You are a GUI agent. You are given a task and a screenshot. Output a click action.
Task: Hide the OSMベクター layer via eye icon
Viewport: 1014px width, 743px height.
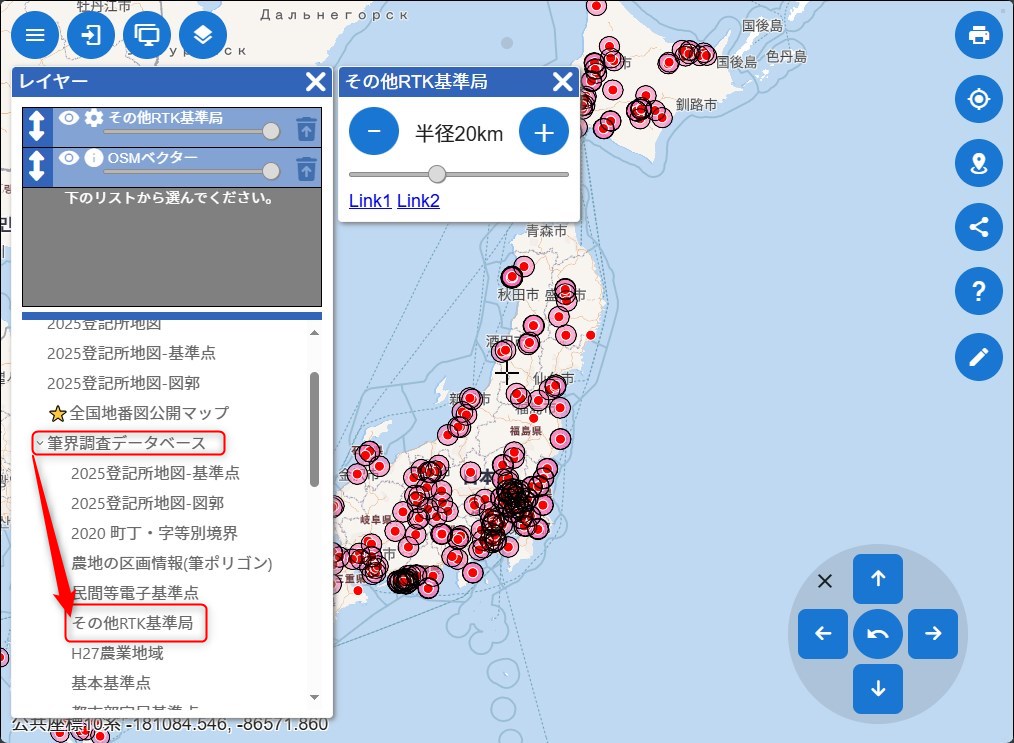click(x=68, y=158)
